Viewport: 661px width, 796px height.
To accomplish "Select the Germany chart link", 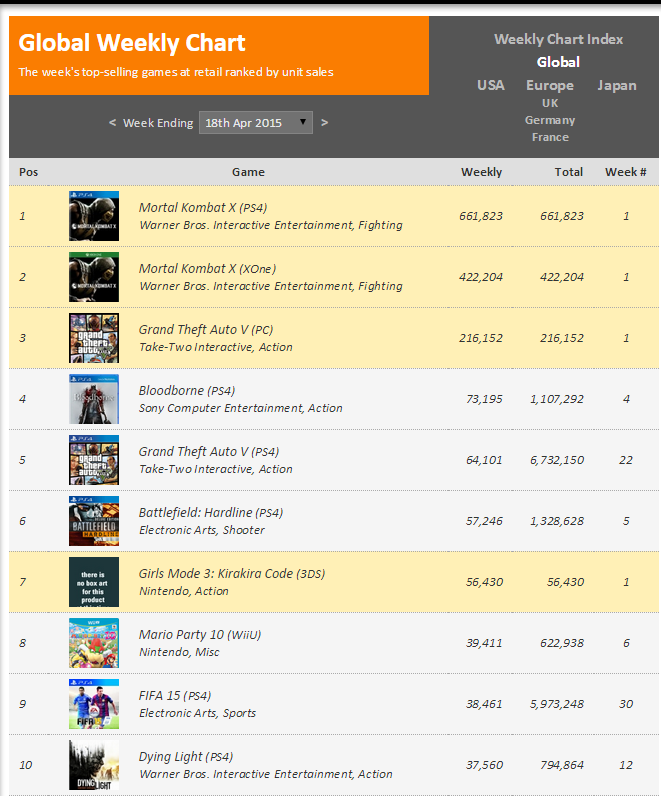I will coord(550,120).
